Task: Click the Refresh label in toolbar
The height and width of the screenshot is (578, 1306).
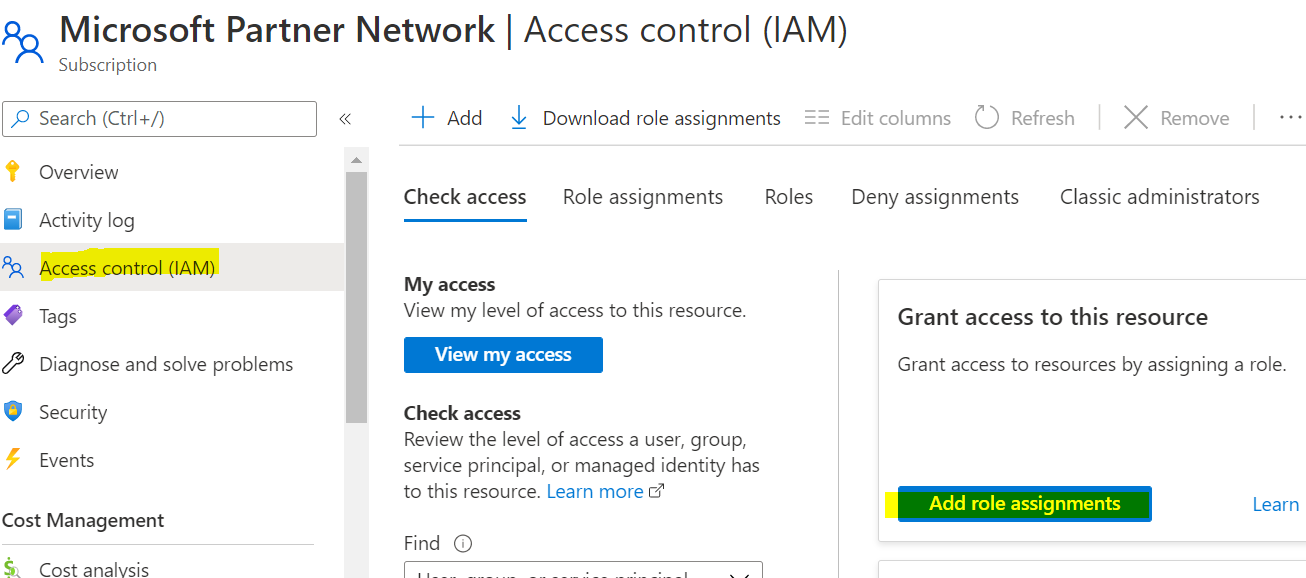Action: click(1043, 118)
